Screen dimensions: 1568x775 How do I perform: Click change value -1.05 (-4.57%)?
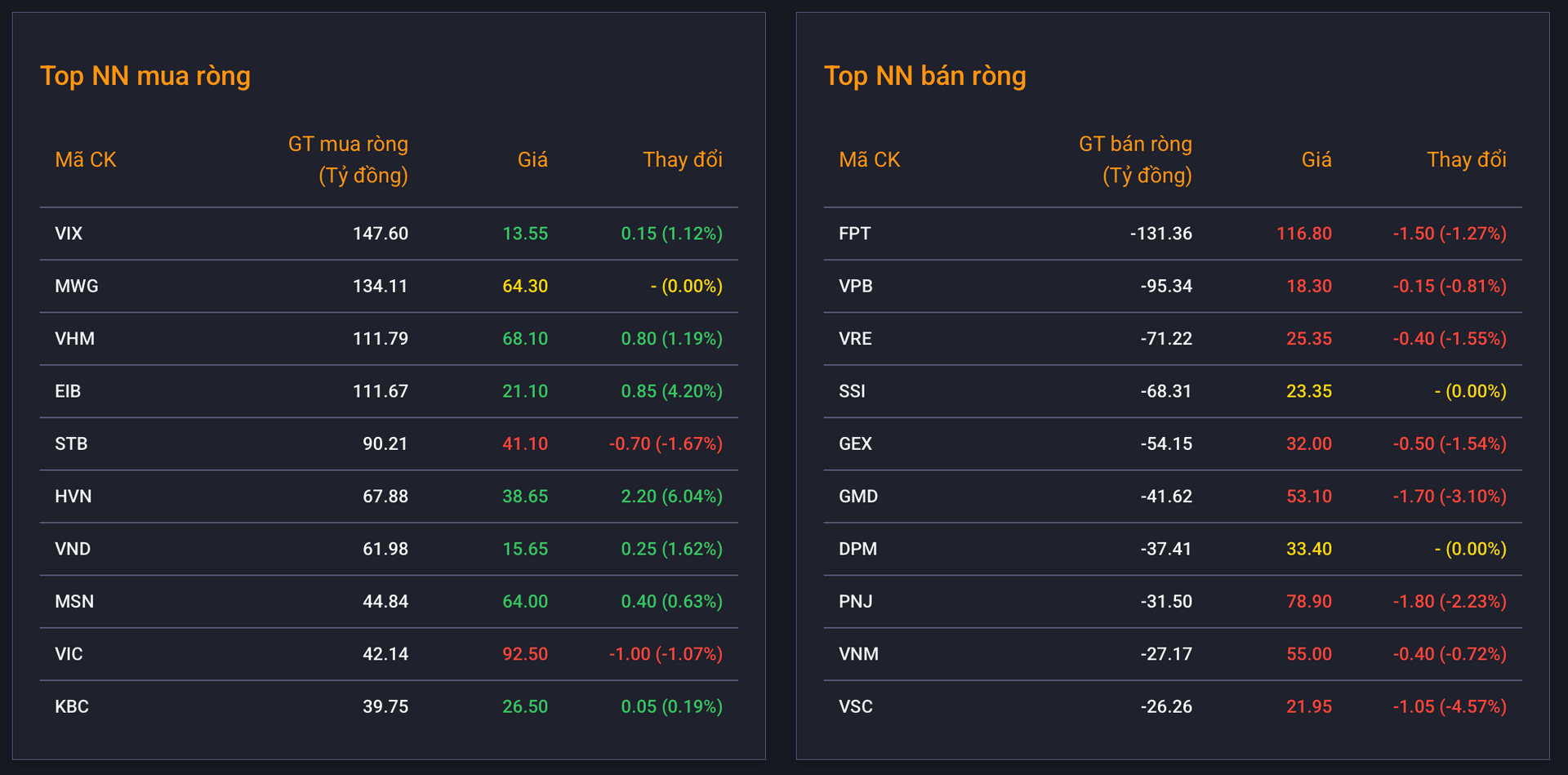click(x=1450, y=706)
